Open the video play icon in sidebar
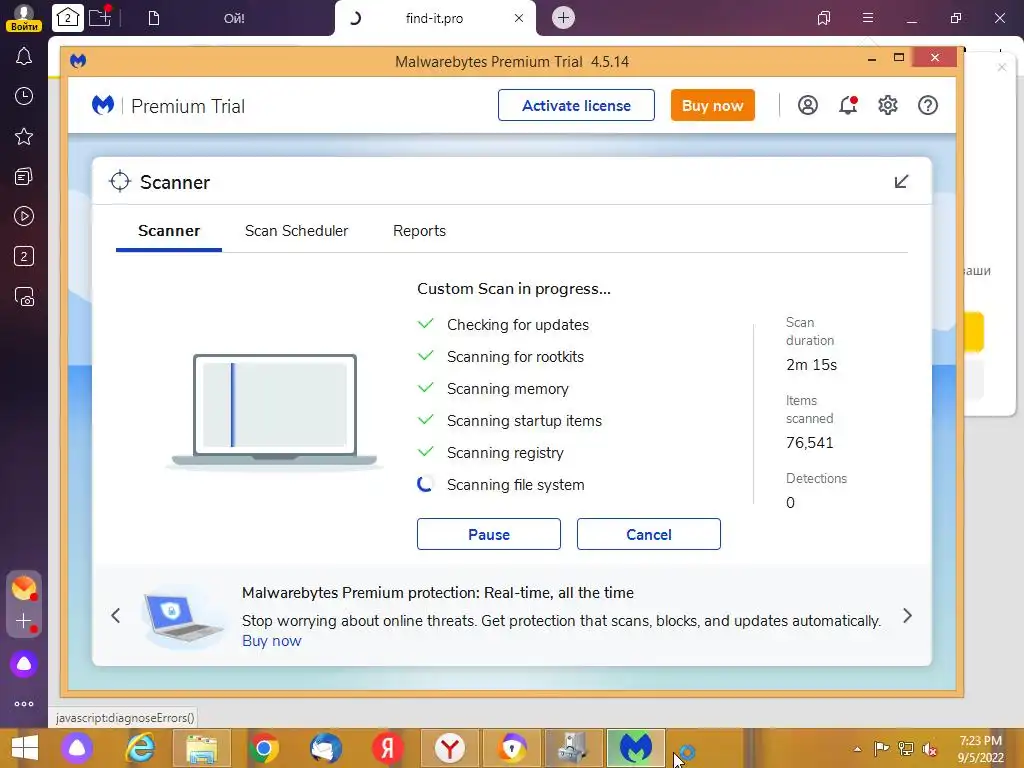 [x=24, y=216]
